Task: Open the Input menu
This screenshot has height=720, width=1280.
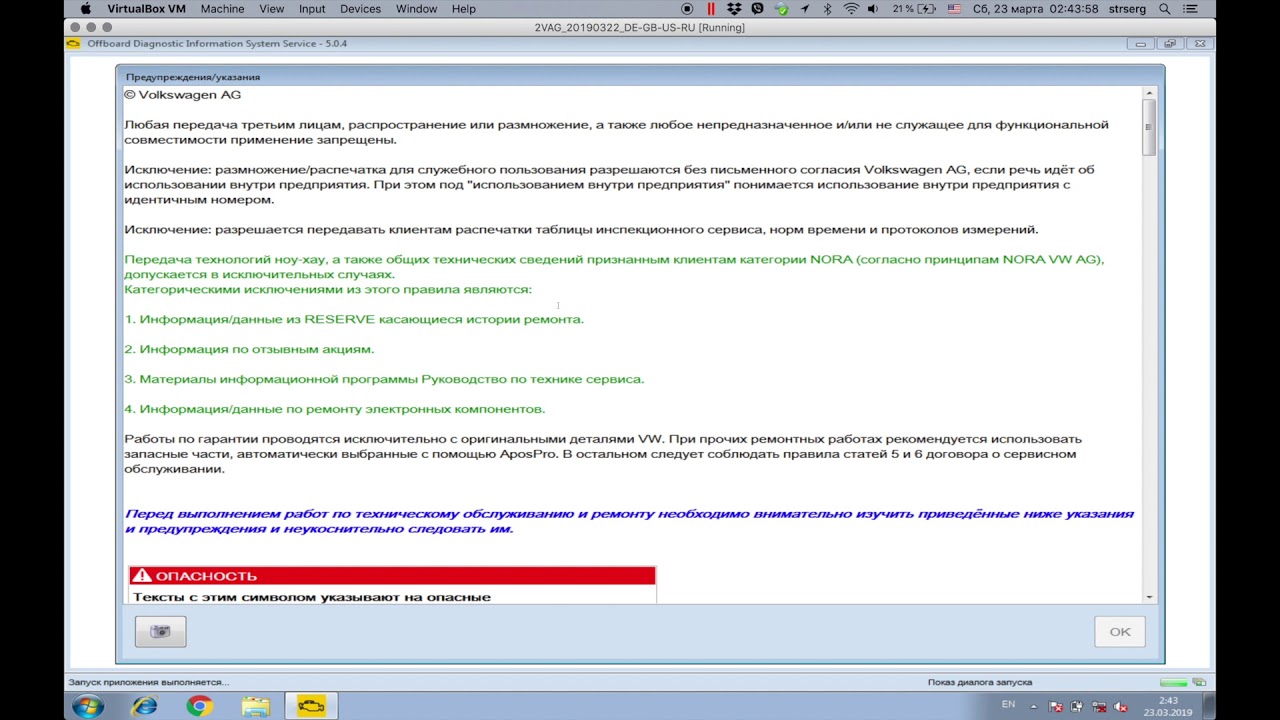Action: pyautogui.click(x=312, y=9)
